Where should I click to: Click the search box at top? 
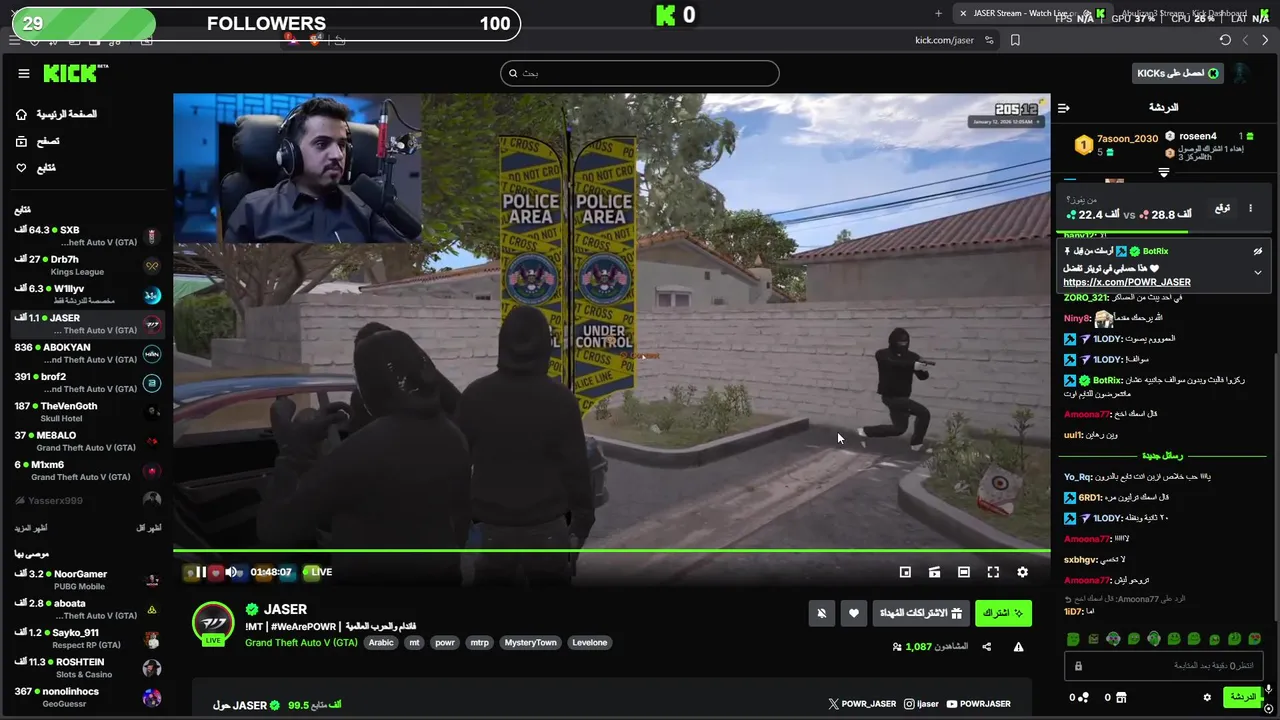[640, 73]
